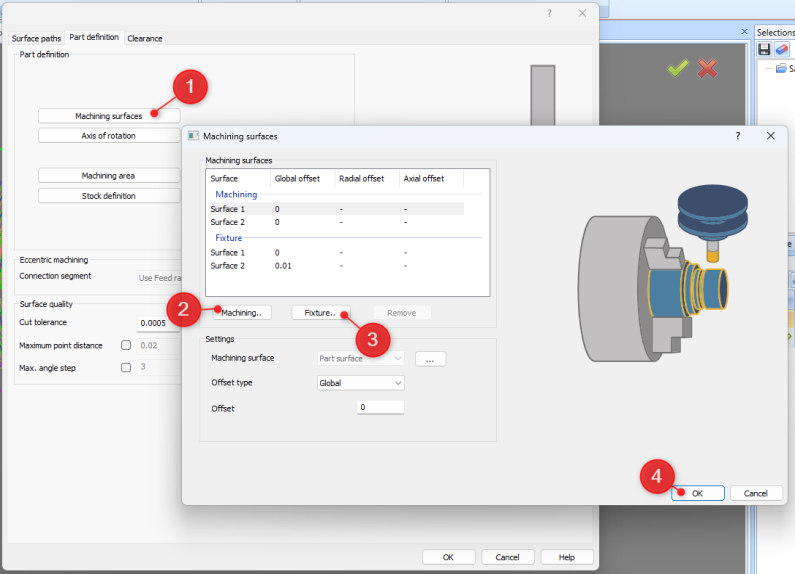Click the blue folder icon in Selections tree
Viewport: 795px width, 574px height.
781,68
